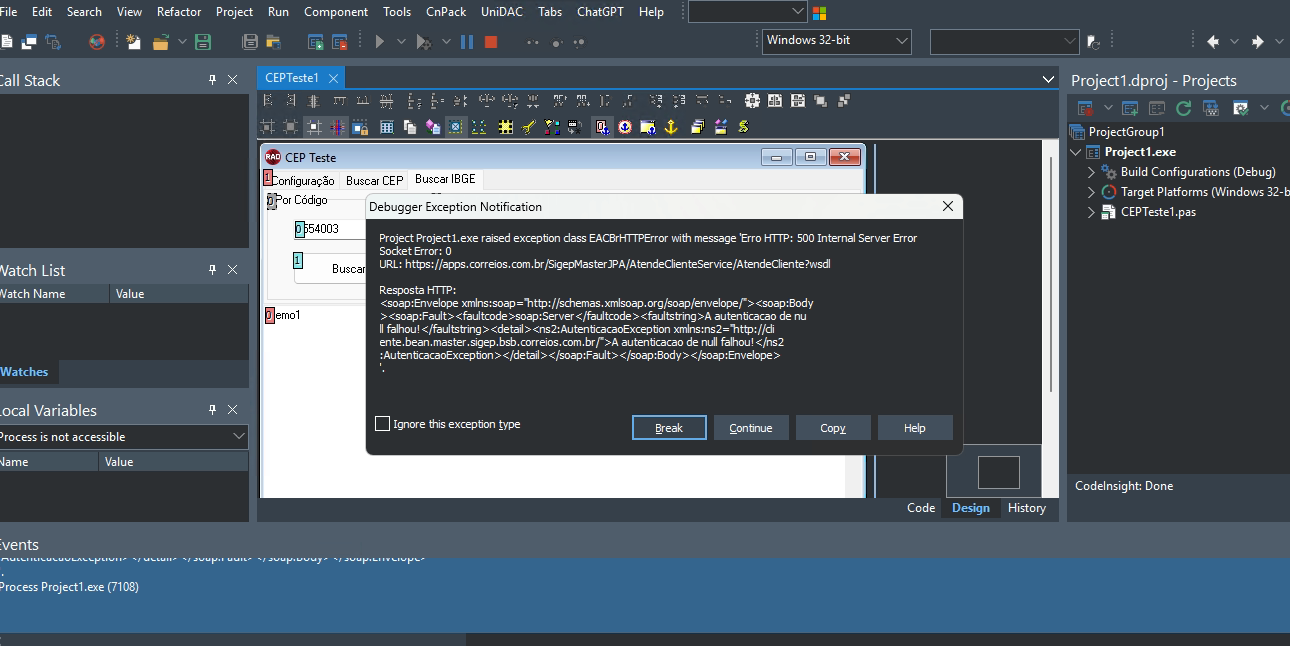This screenshot has height=646, width=1290.
Task: Click the Watches tab in Watch List
Action: [x=25, y=372]
